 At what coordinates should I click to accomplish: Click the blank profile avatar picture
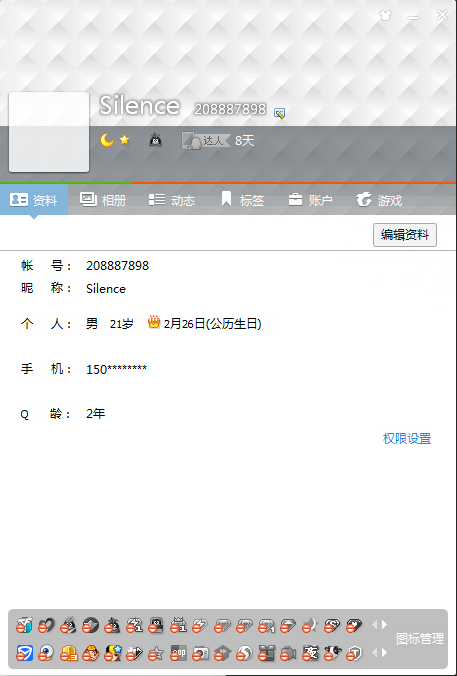pos(49,132)
